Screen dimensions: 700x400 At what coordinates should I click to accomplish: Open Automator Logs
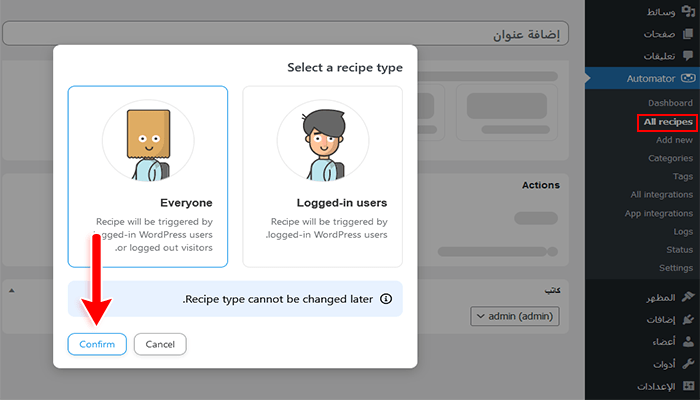(683, 232)
